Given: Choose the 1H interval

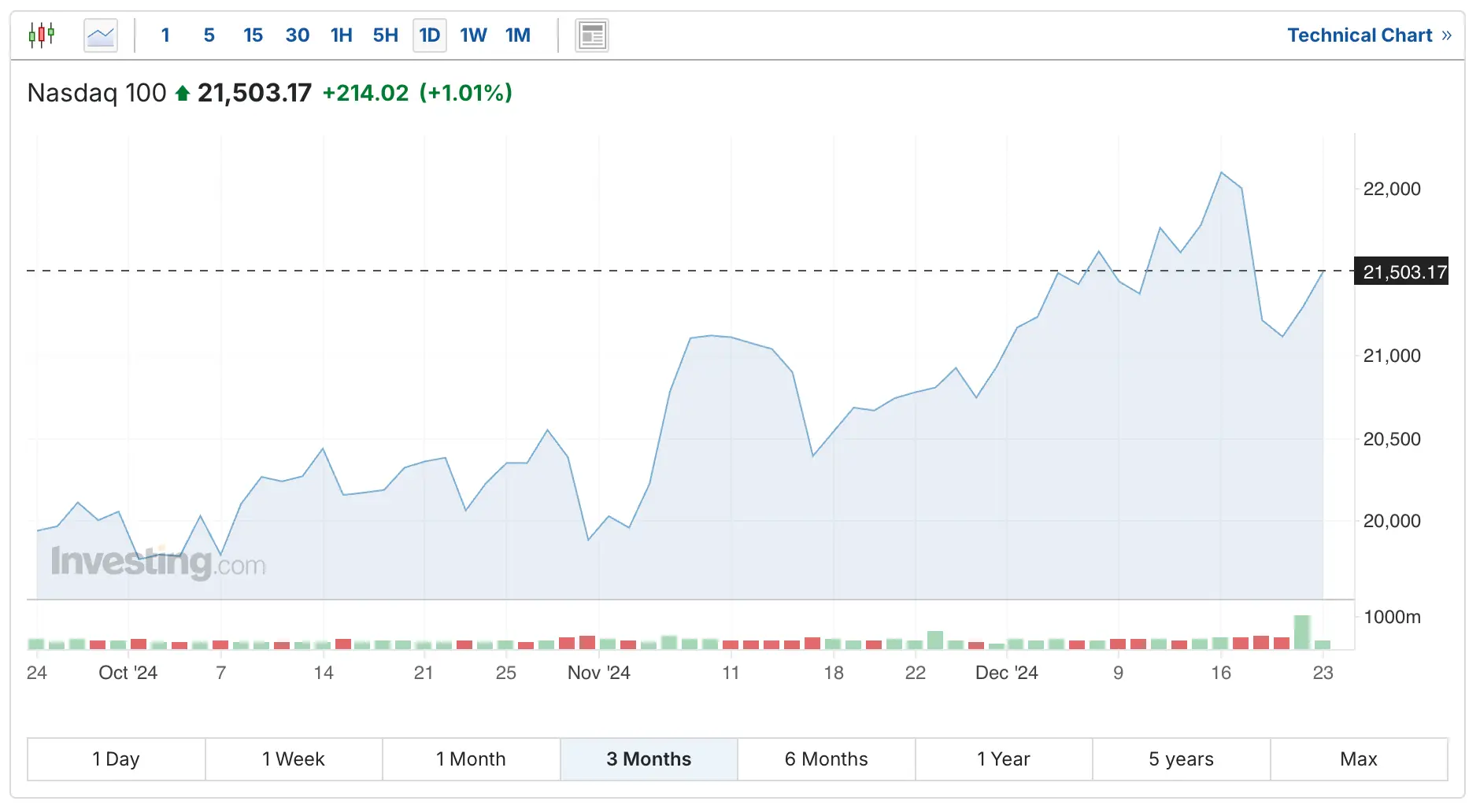Looking at the screenshot, I should coord(341,35).
